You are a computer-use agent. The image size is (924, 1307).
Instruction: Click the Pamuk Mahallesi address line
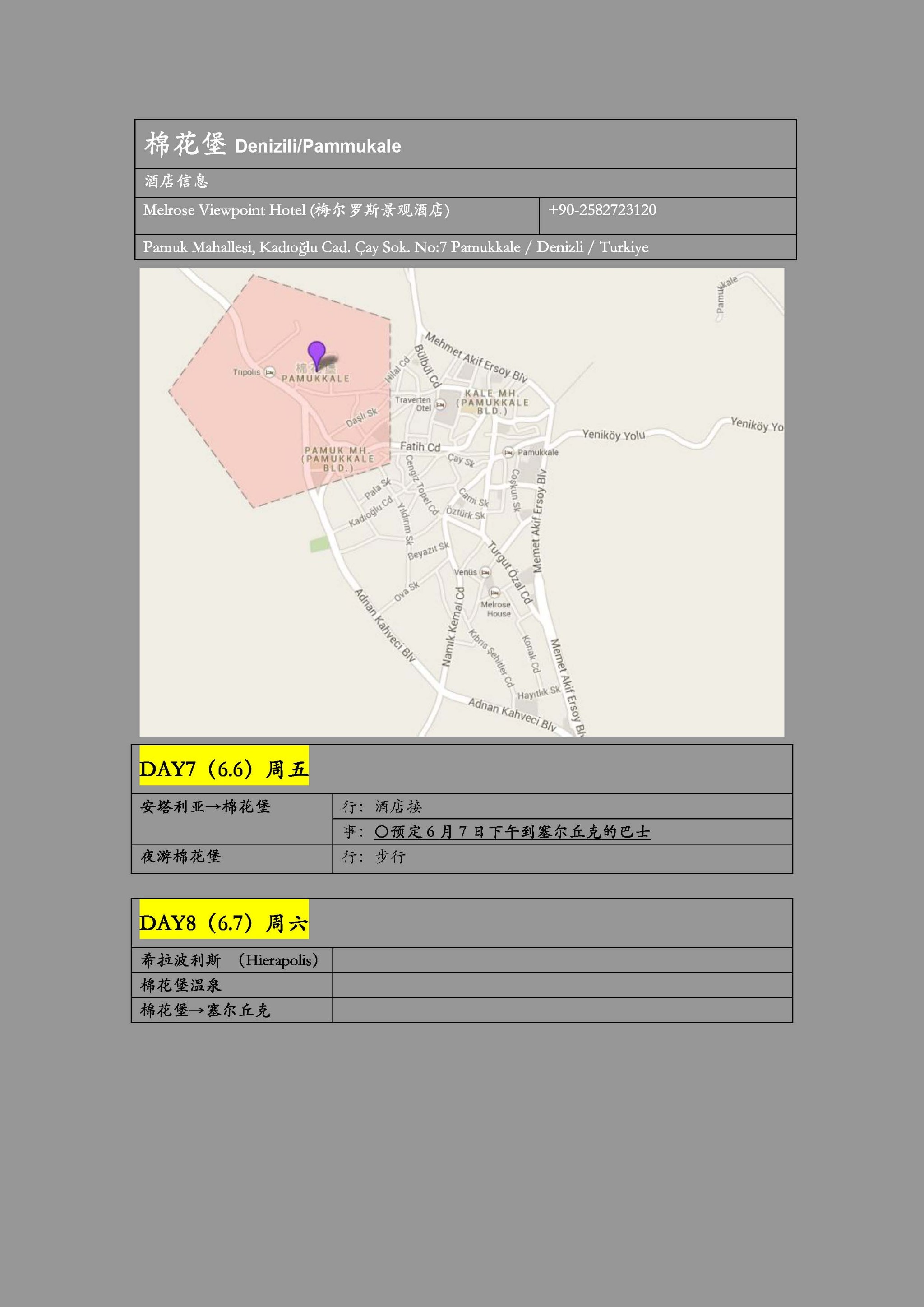395,247
